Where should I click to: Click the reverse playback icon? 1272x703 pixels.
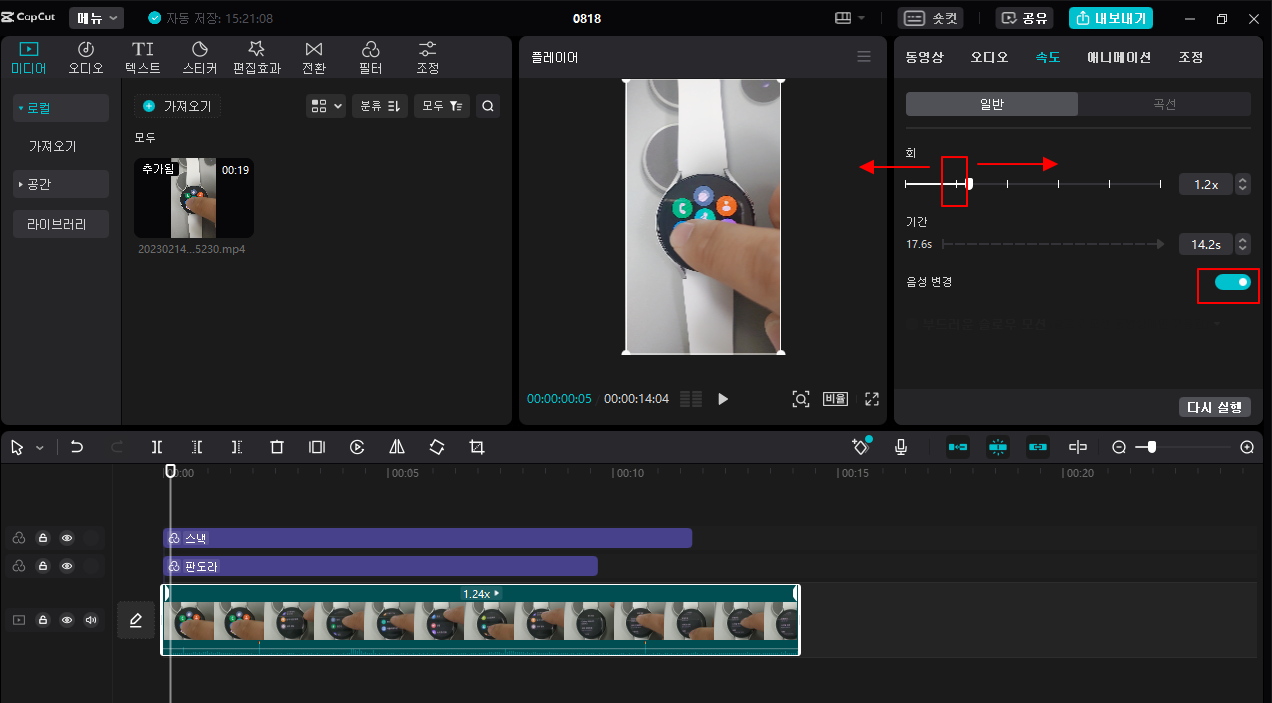357,447
